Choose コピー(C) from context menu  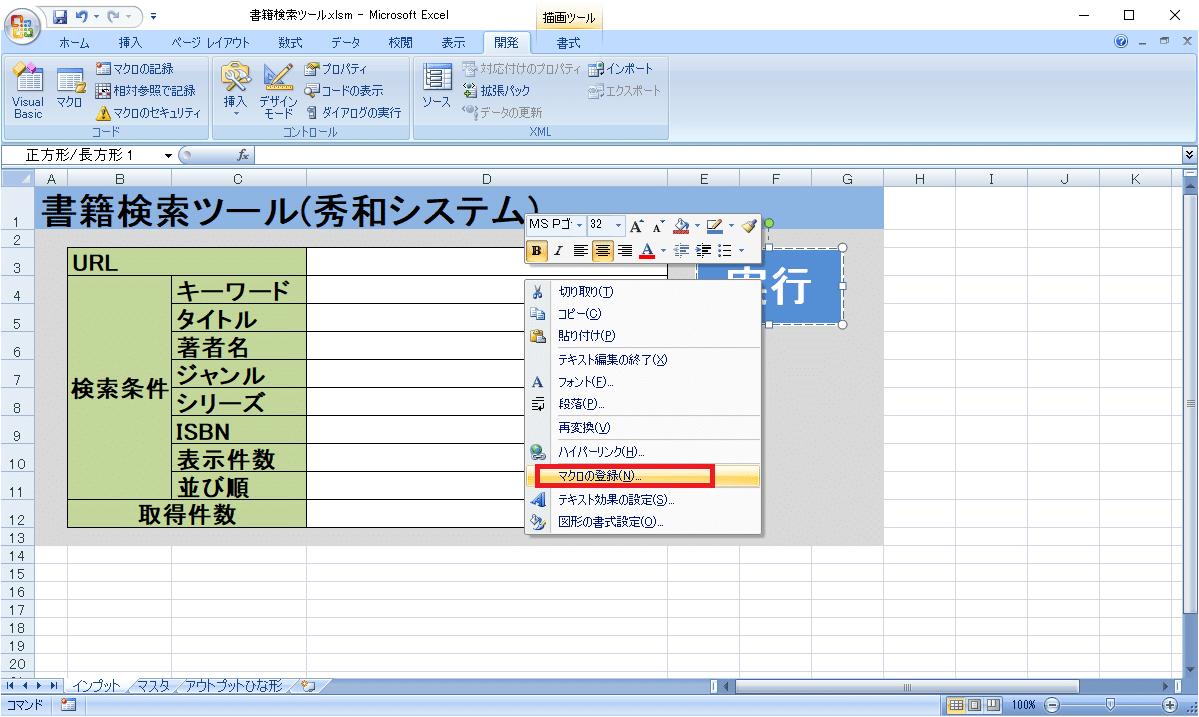642,314
